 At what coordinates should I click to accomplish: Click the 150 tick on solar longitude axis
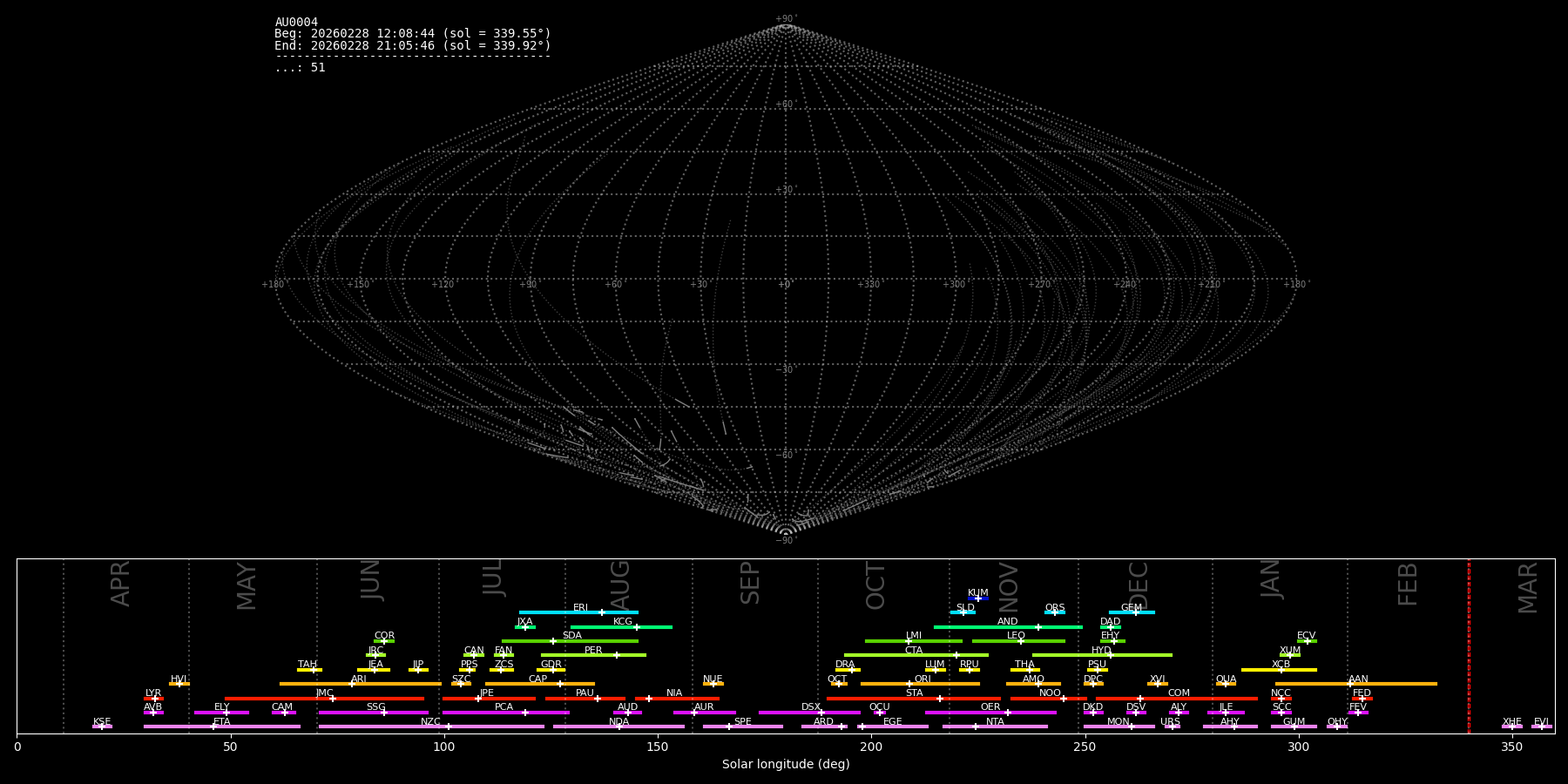(x=658, y=747)
